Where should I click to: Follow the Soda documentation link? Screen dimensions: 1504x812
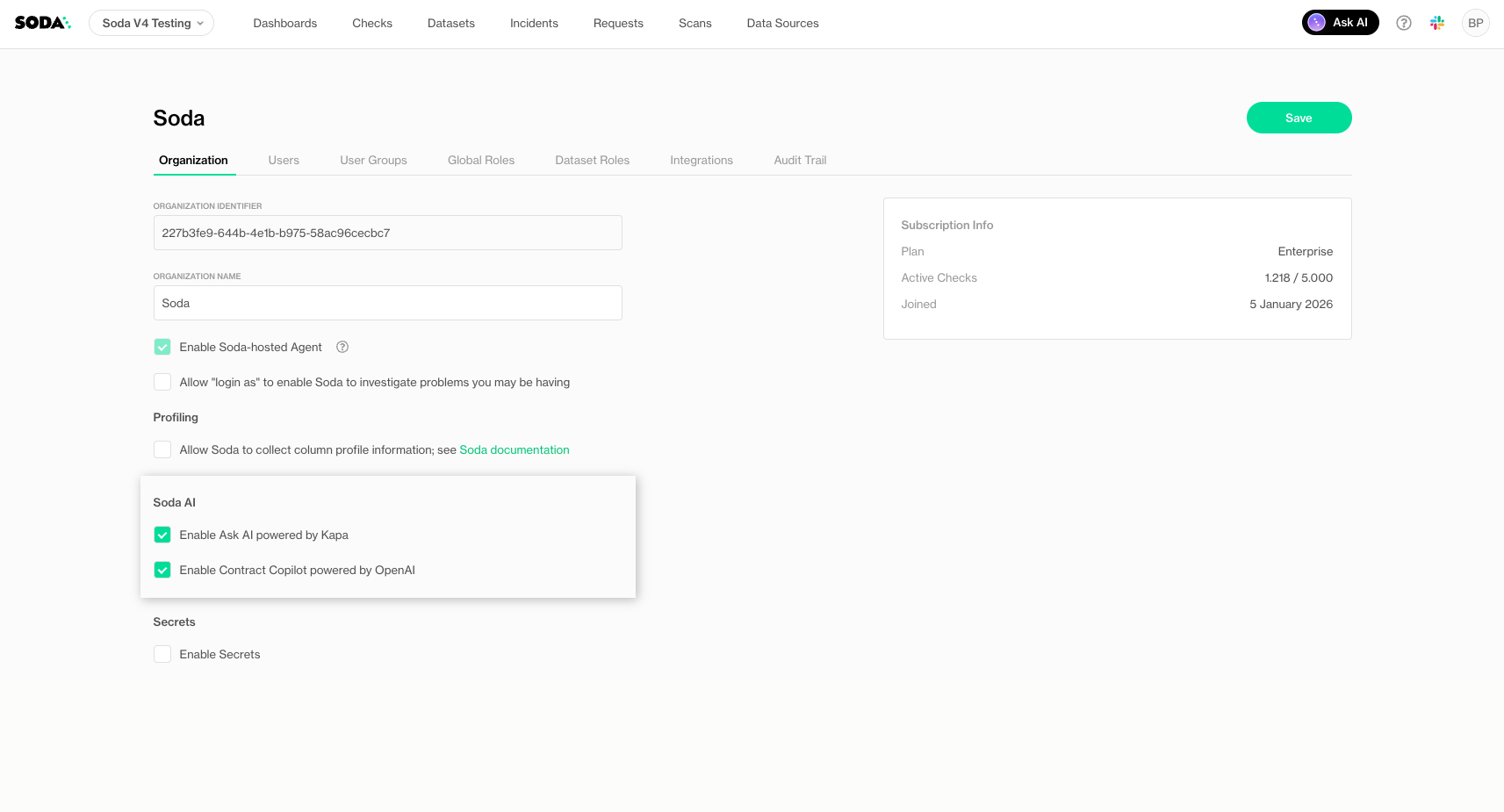click(514, 449)
